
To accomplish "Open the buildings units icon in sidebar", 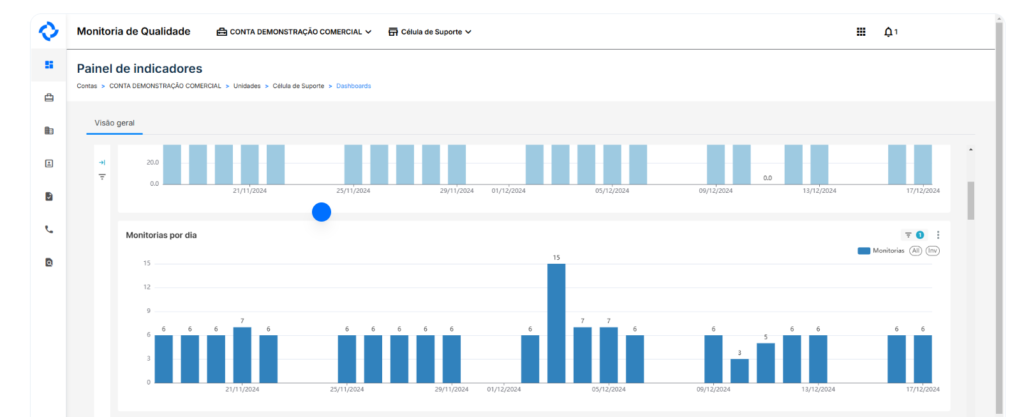I will pos(48,131).
